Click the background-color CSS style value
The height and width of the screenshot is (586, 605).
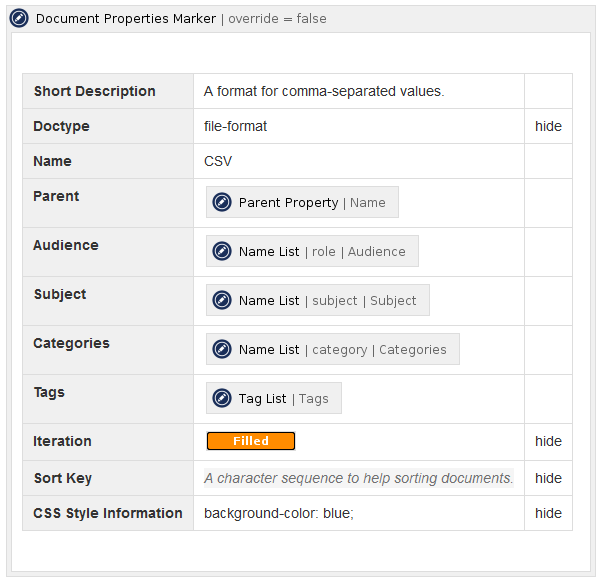click(x=279, y=513)
